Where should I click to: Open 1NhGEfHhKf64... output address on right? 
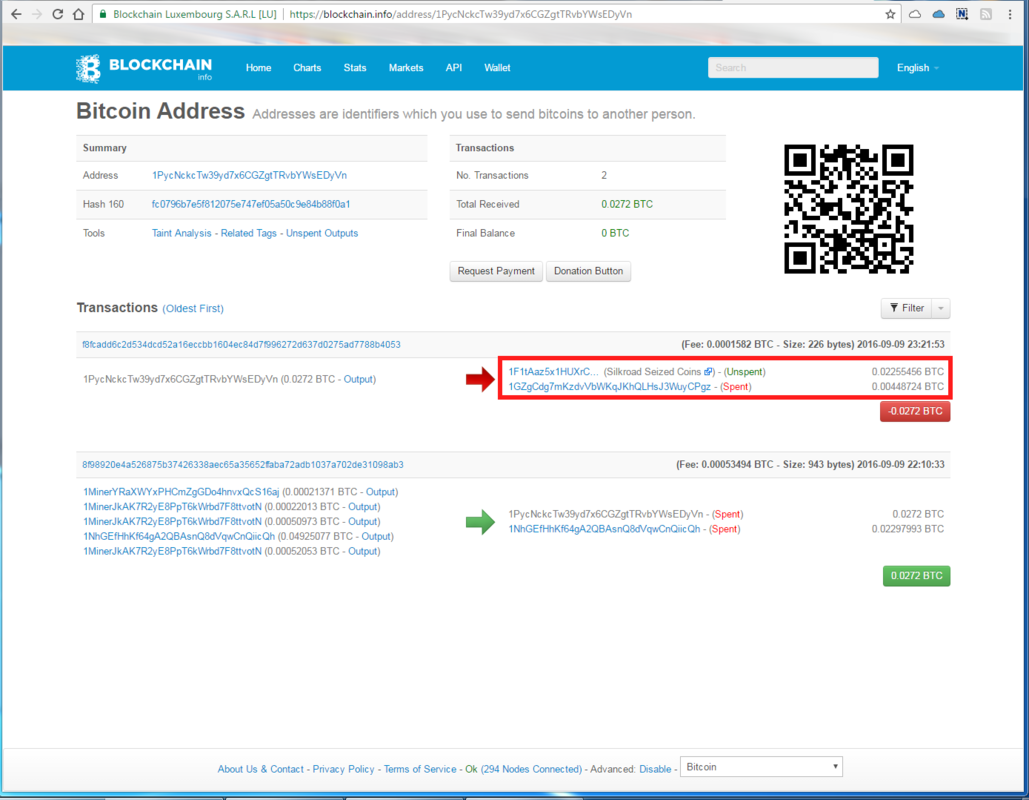pos(604,529)
